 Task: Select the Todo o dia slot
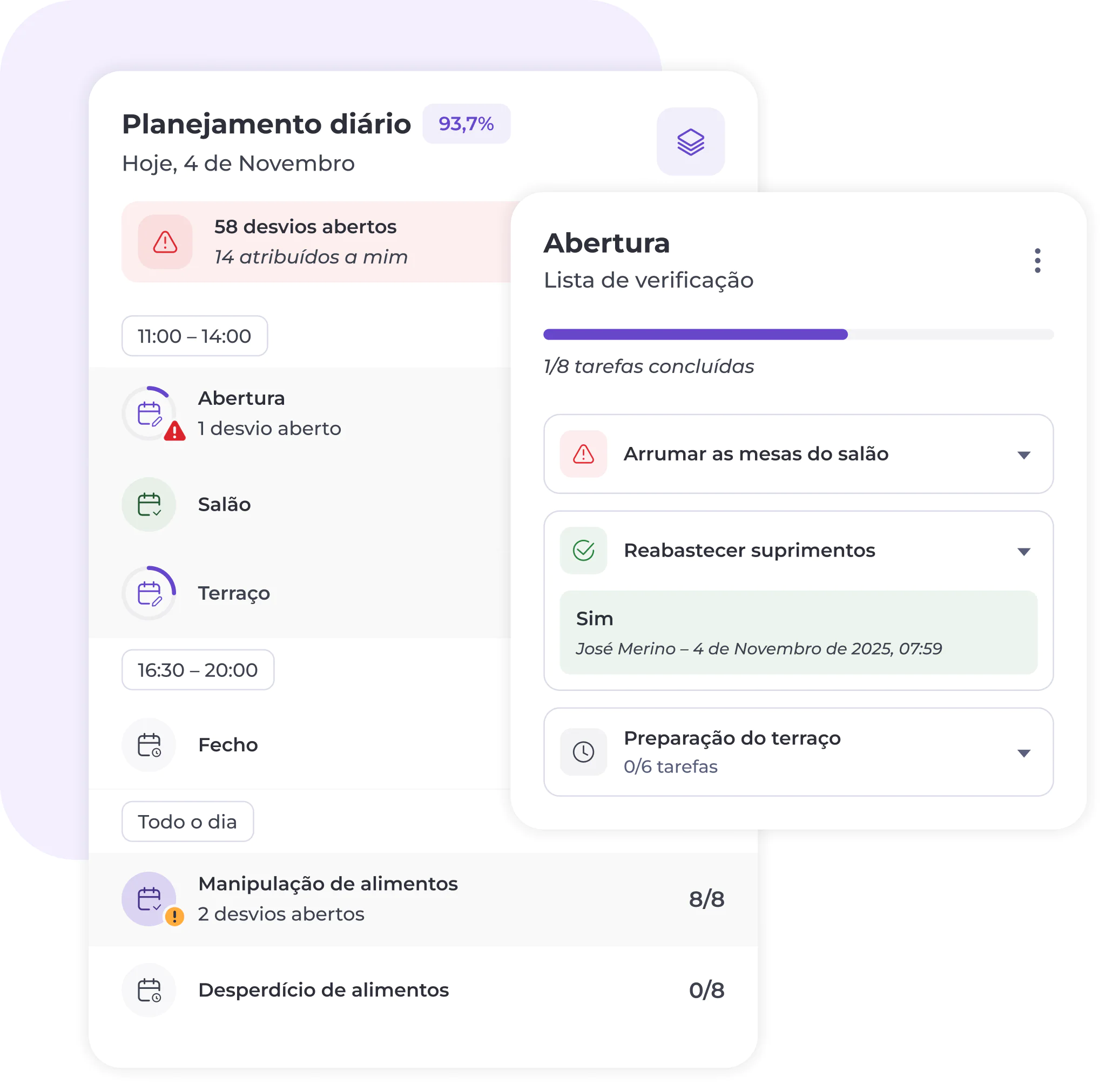point(187,821)
